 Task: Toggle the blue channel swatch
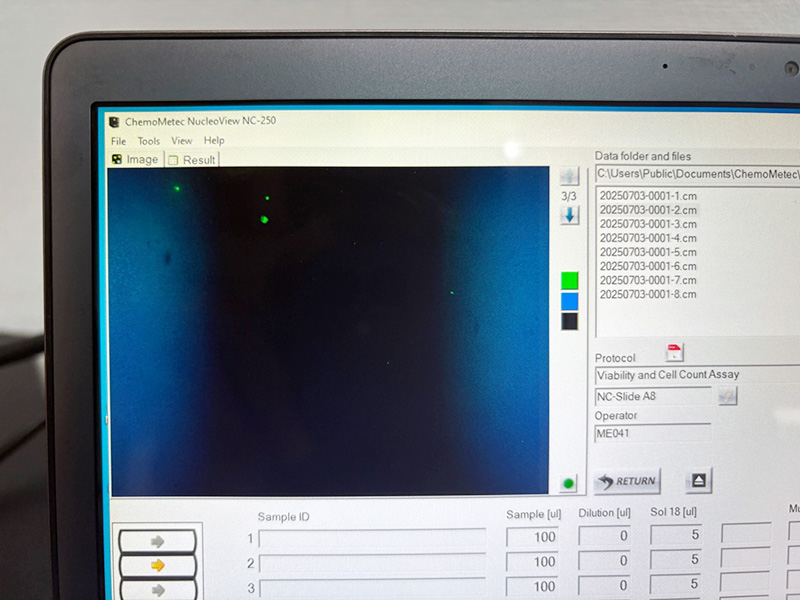[569, 301]
